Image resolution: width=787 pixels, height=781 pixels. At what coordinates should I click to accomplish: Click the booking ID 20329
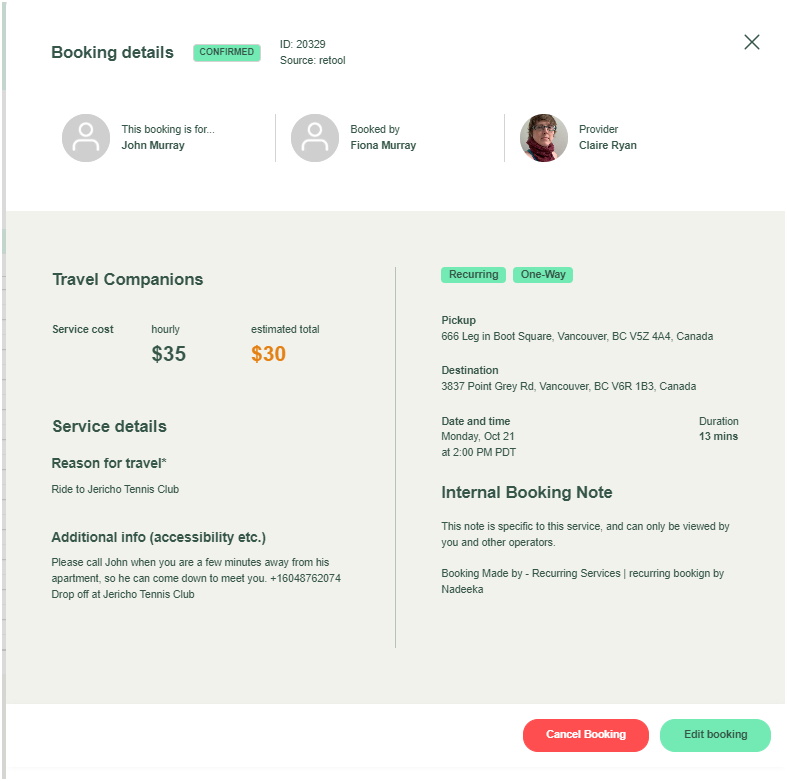pos(302,44)
